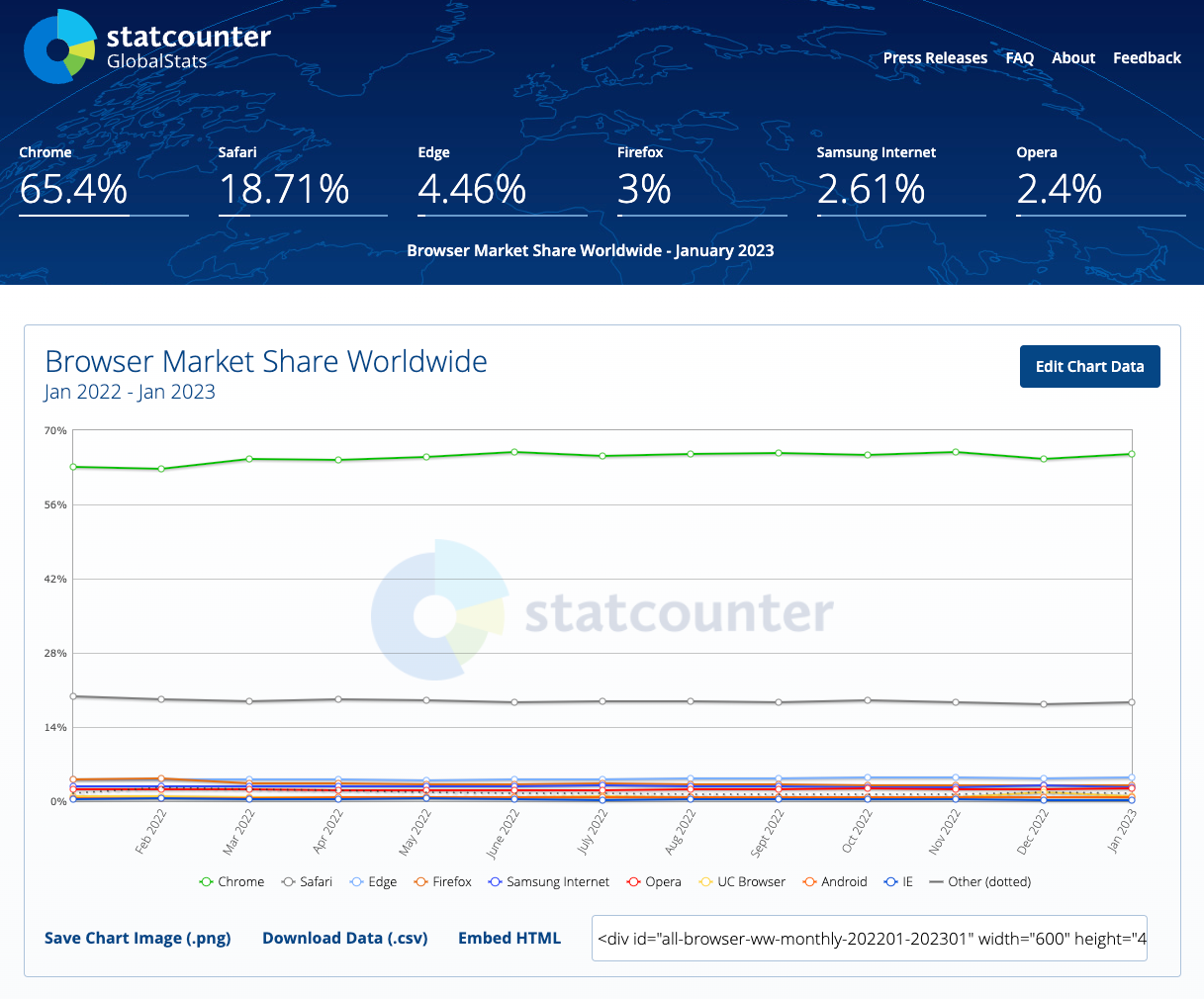
Task: Click the Aug 2022 x-axis label
Action: (681, 832)
